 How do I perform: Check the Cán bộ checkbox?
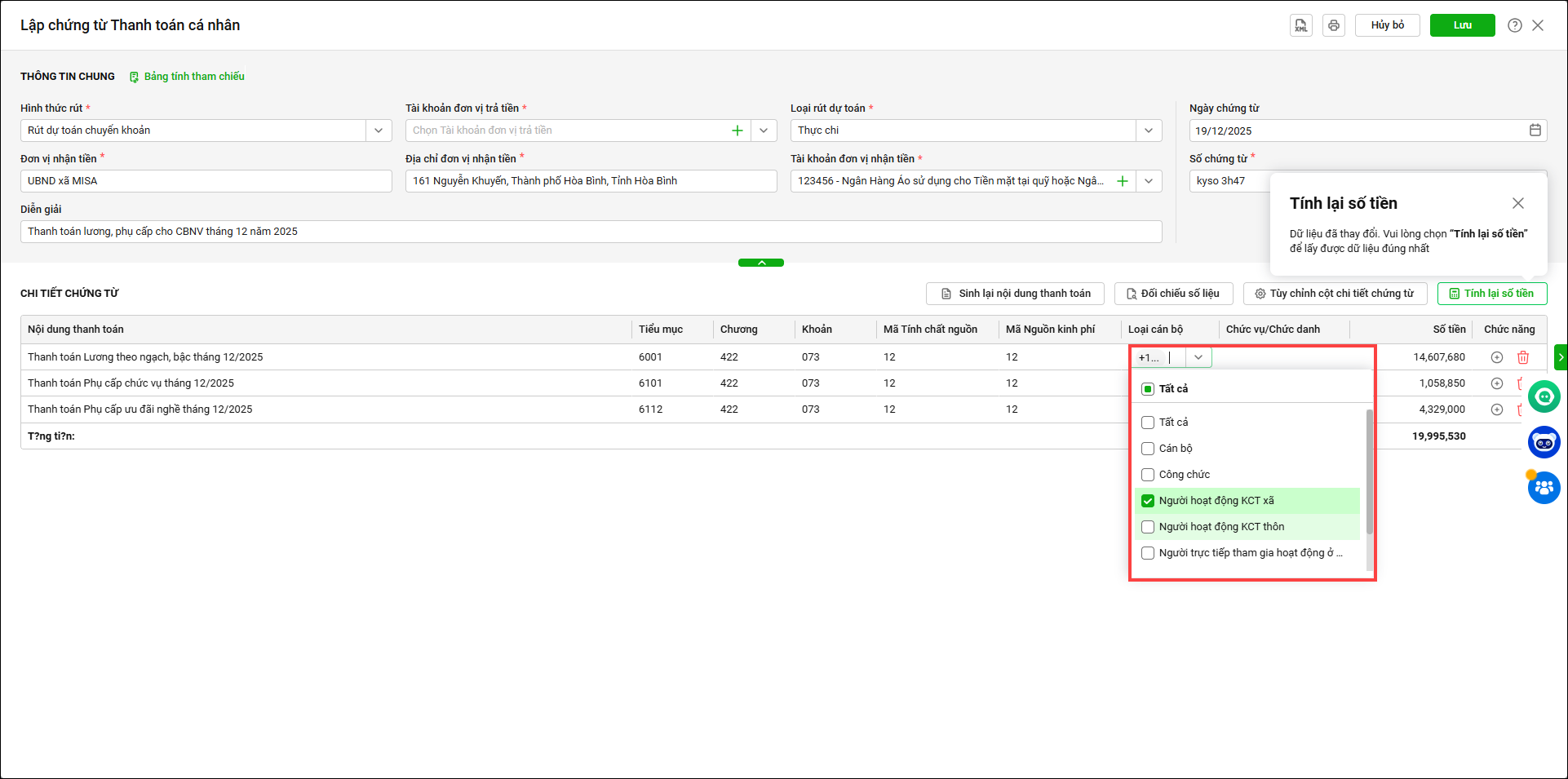pos(1148,449)
